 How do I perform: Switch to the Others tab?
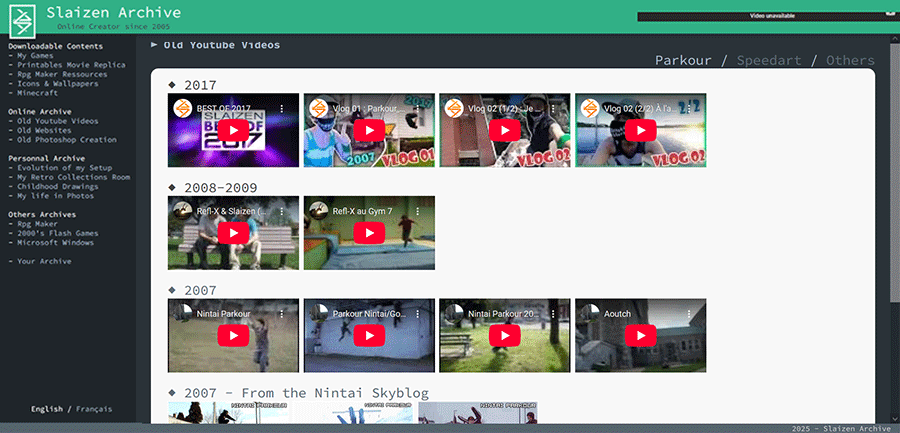(x=850, y=60)
